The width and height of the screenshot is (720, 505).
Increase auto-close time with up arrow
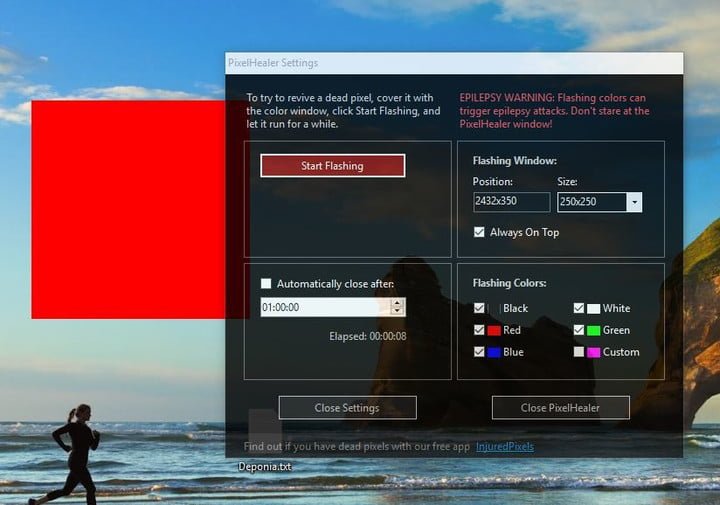pos(398,303)
